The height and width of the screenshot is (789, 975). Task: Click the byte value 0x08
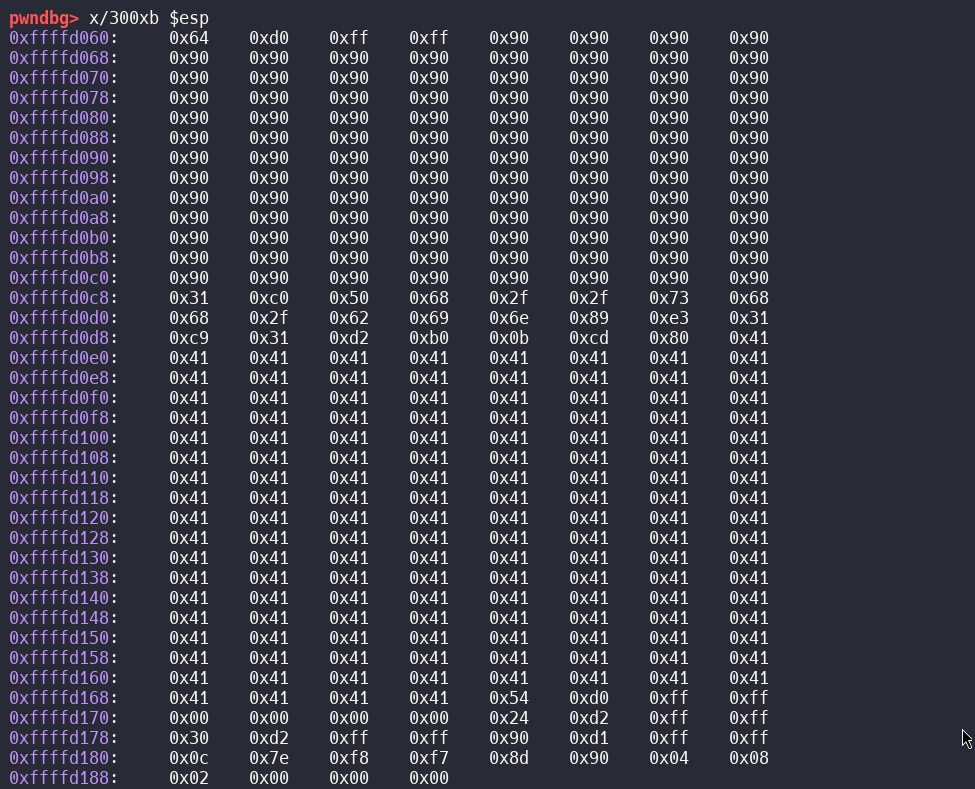[749, 758]
